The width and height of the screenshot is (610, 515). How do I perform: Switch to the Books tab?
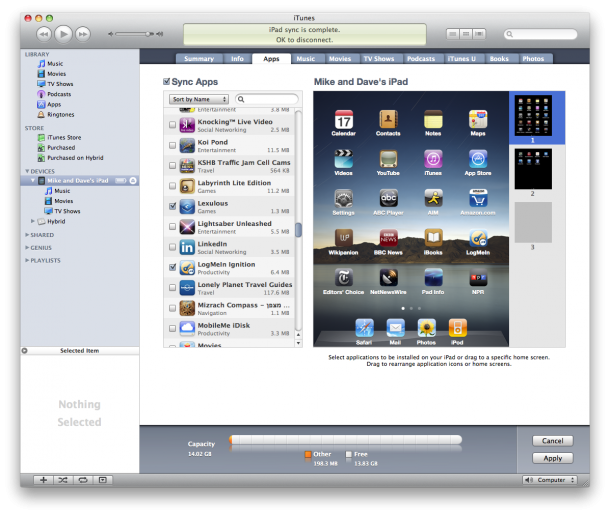(x=499, y=59)
